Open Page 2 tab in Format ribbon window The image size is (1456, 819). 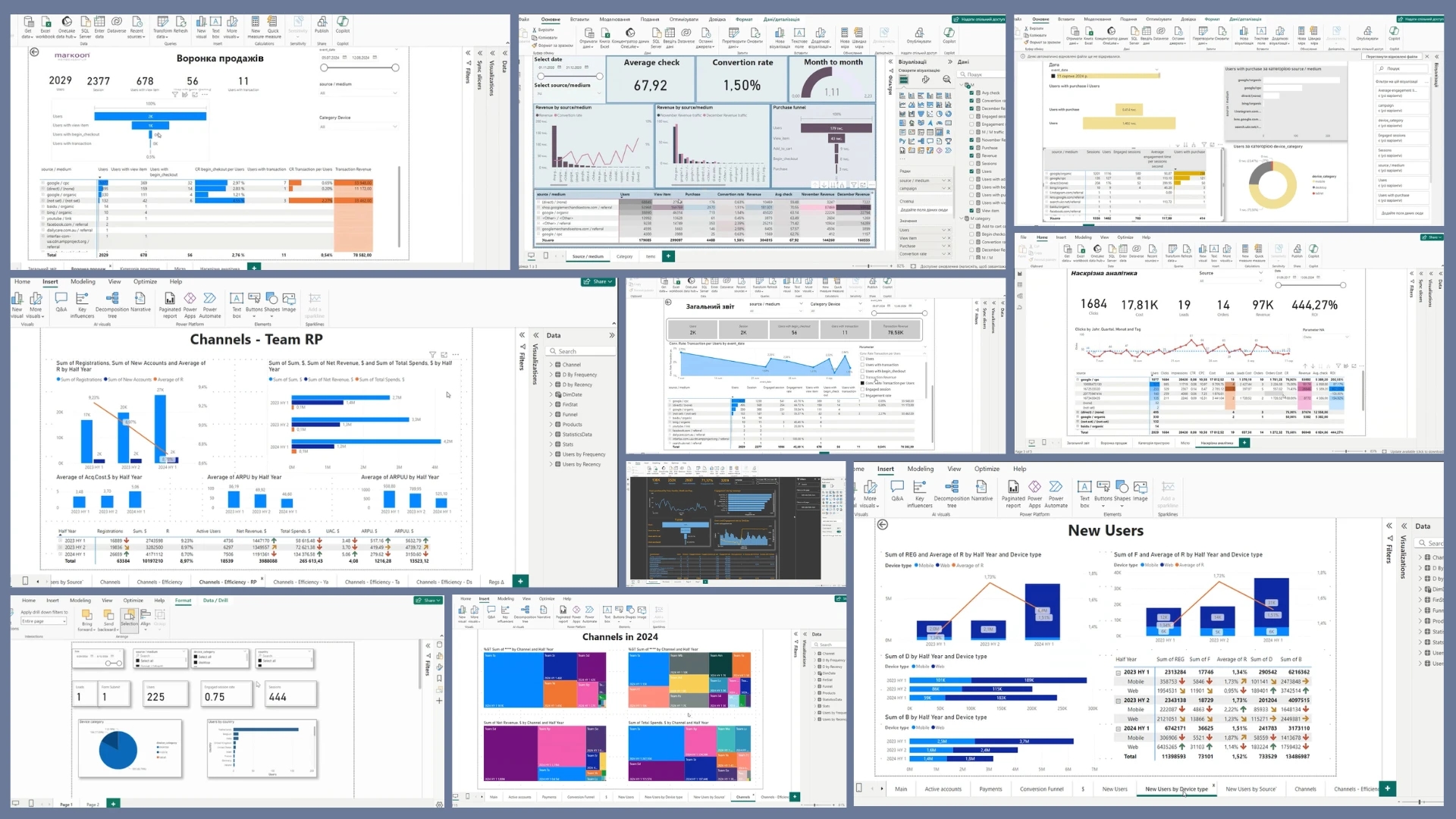coord(93,804)
